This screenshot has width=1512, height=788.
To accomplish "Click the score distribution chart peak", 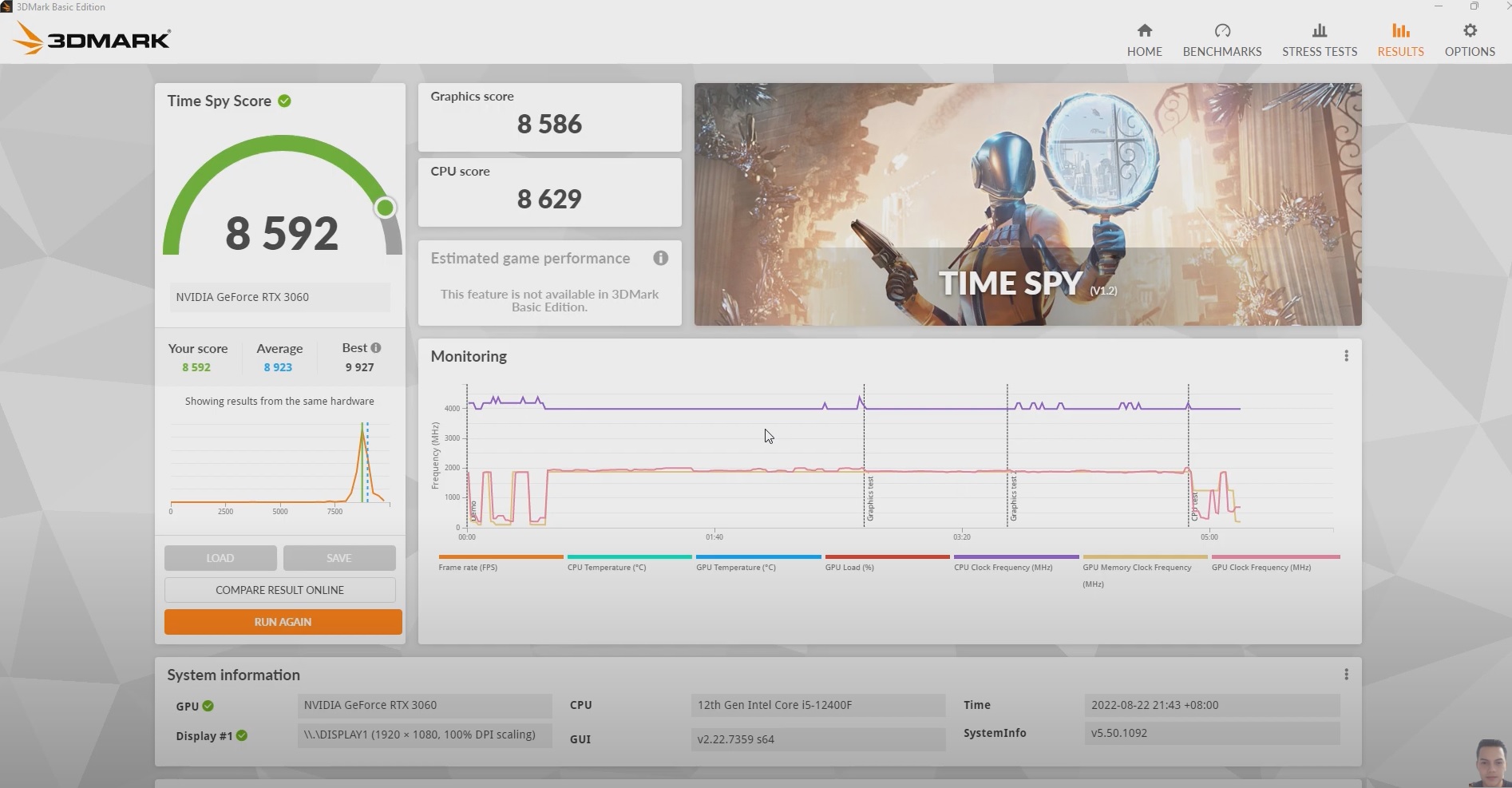I will pos(362,431).
